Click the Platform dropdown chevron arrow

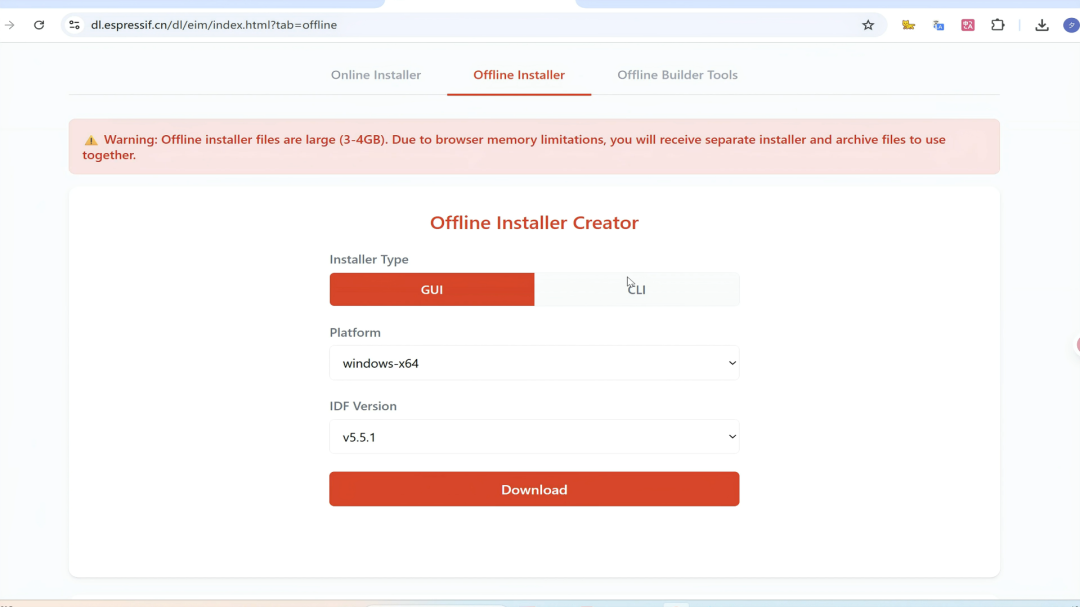click(x=732, y=363)
